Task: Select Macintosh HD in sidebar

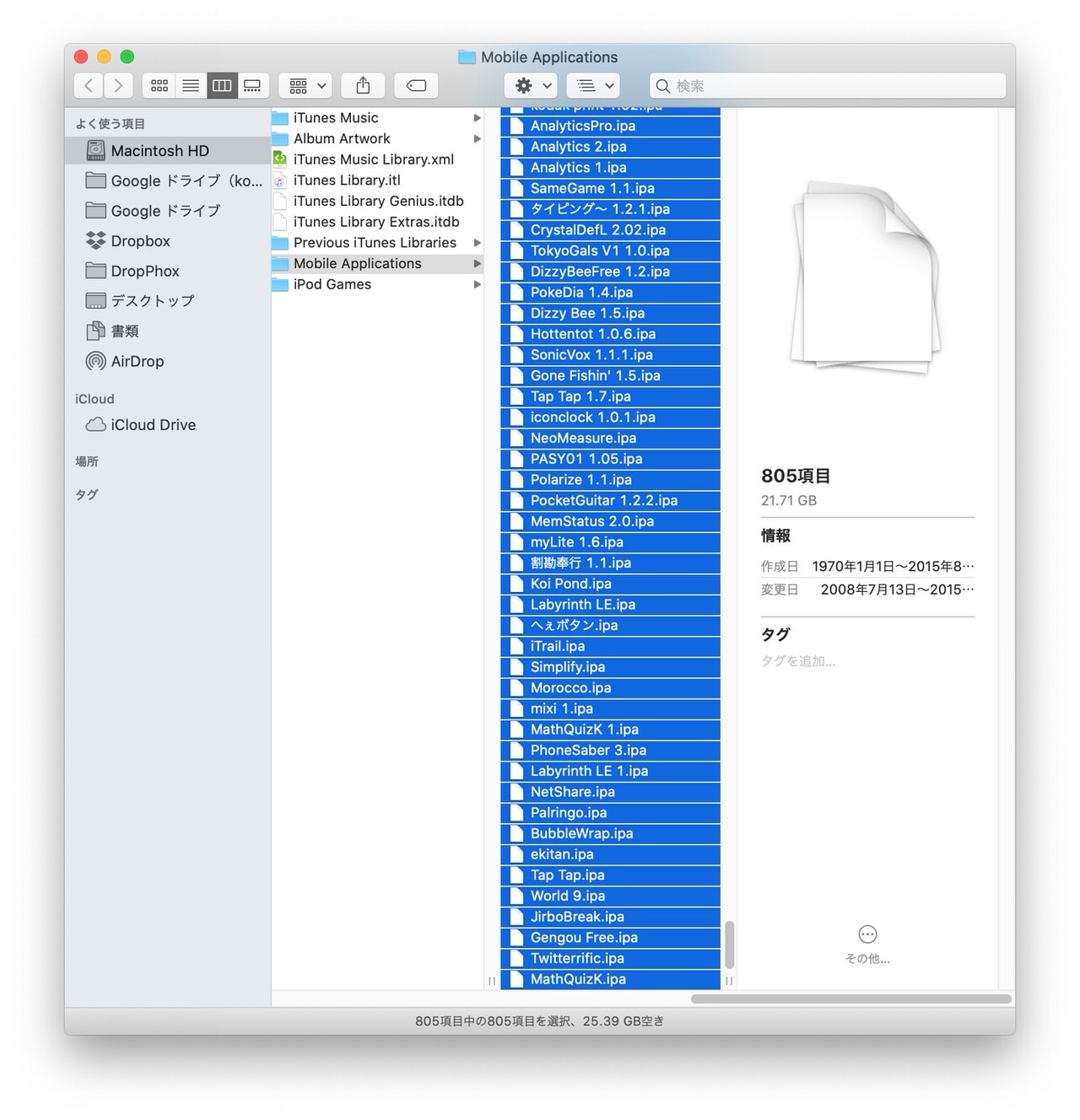Action: pyautogui.click(x=167, y=151)
